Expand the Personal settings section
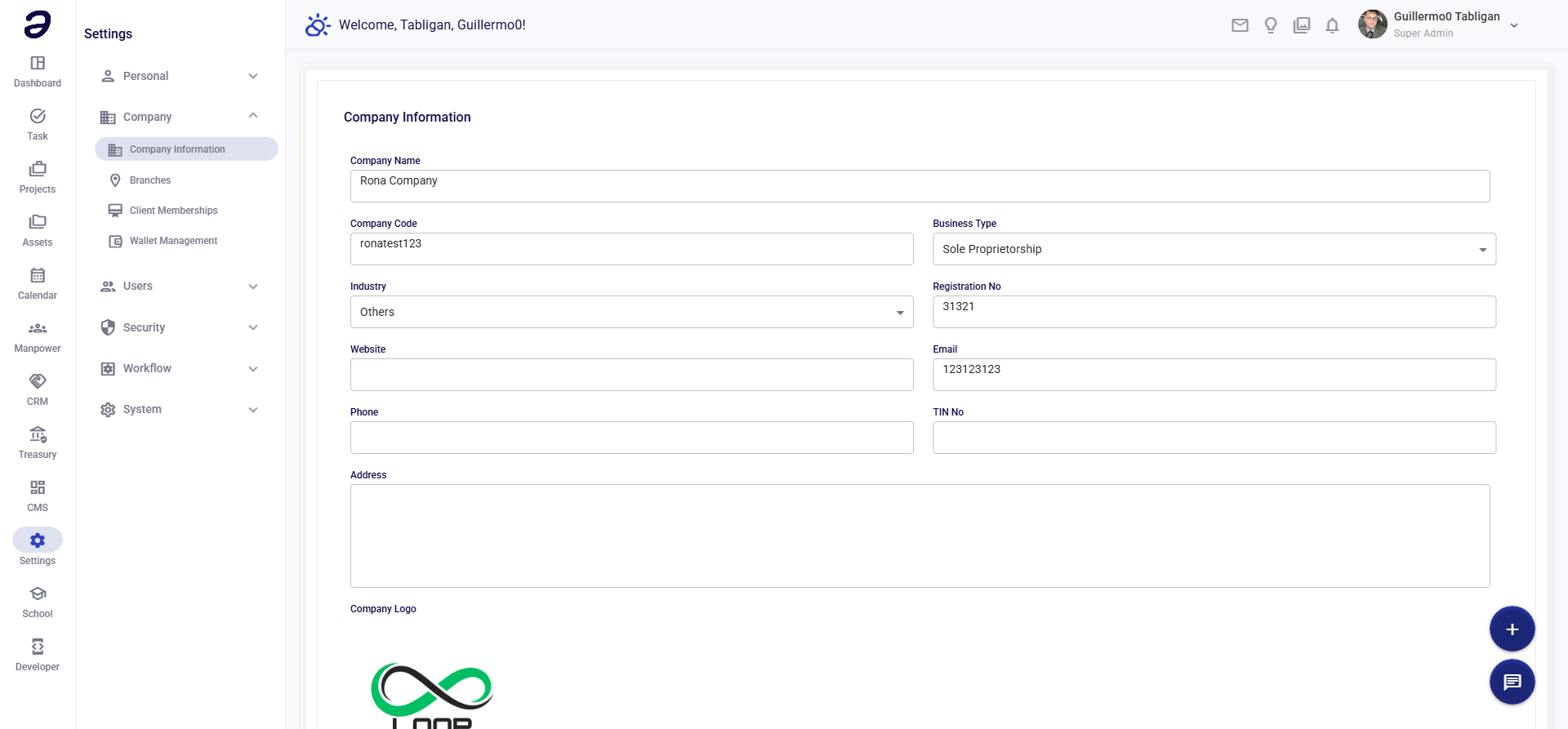1568x729 pixels. click(180, 76)
